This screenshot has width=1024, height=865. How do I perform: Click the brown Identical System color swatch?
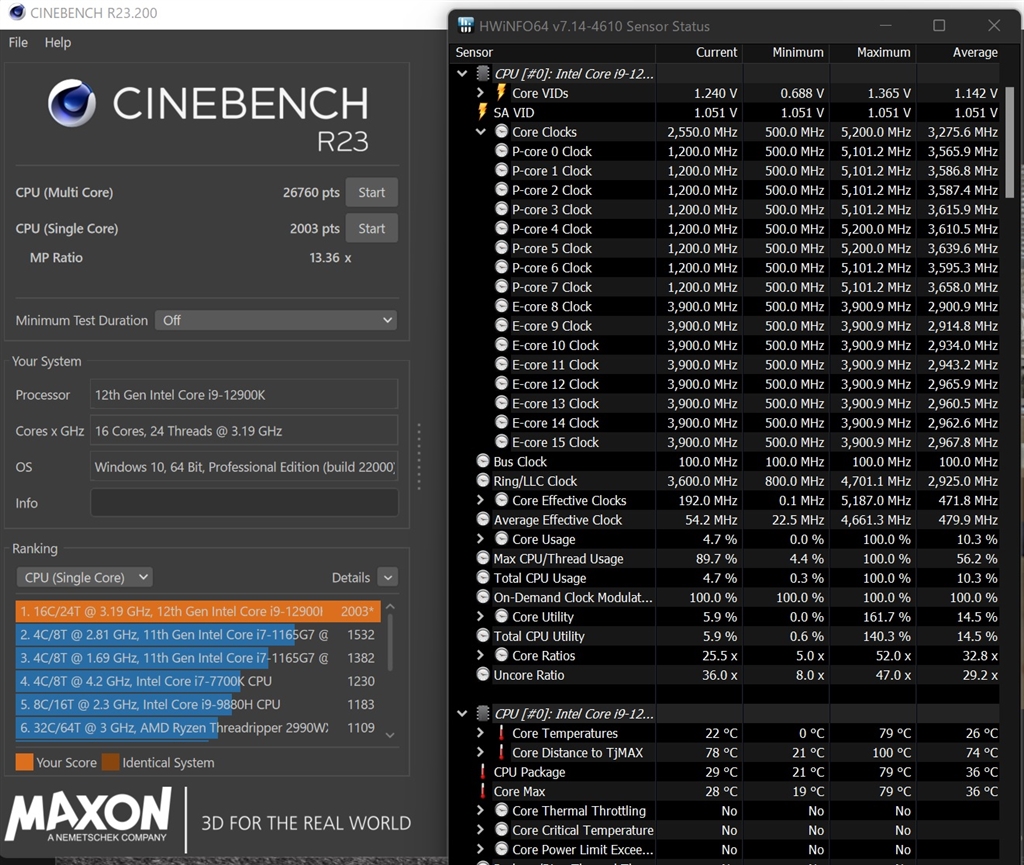point(110,762)
